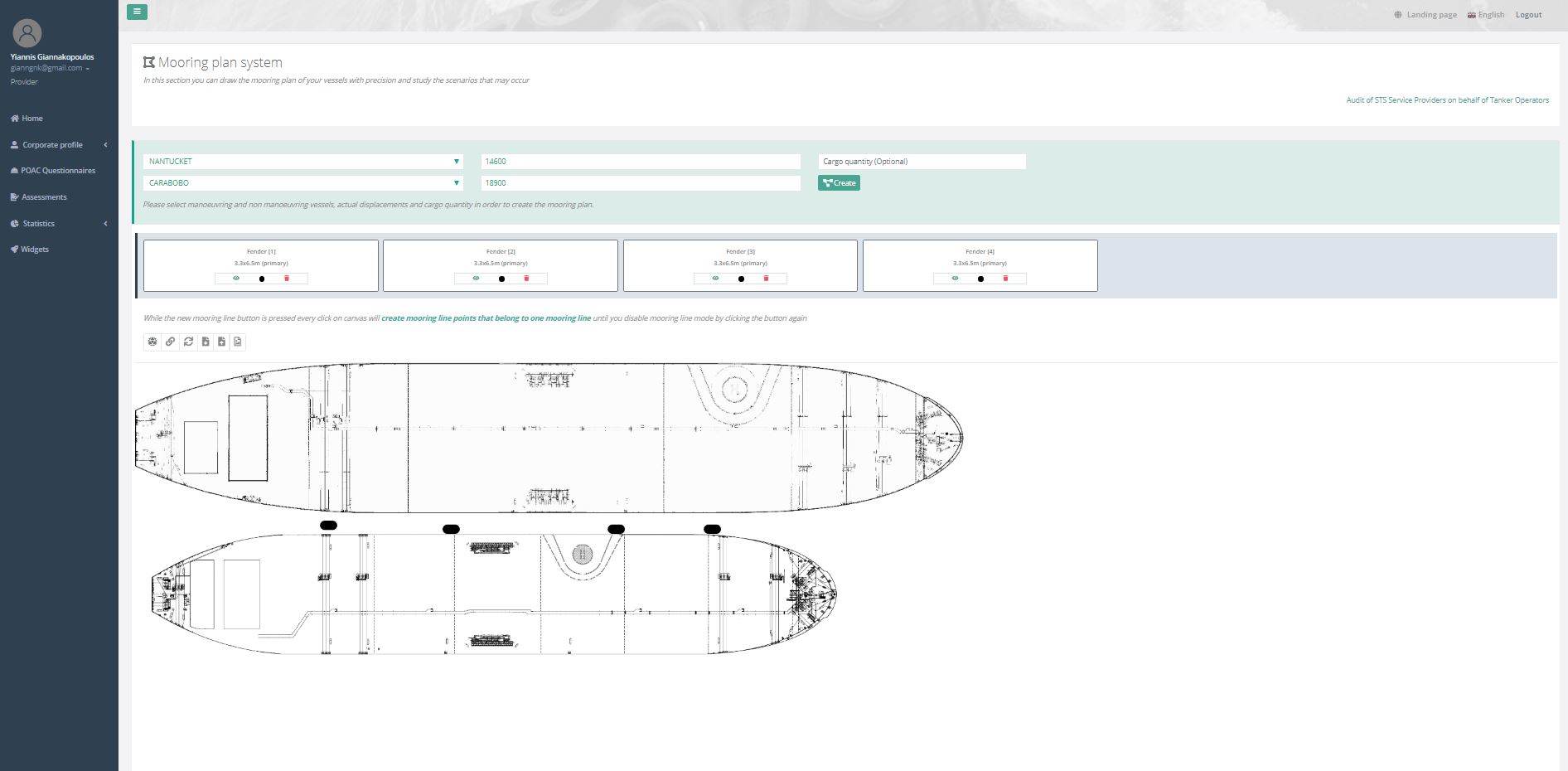Screen dimensions: 1568x771
Task: Click the link tool in the canvas toolbar
Action: (x=170, y=342)
